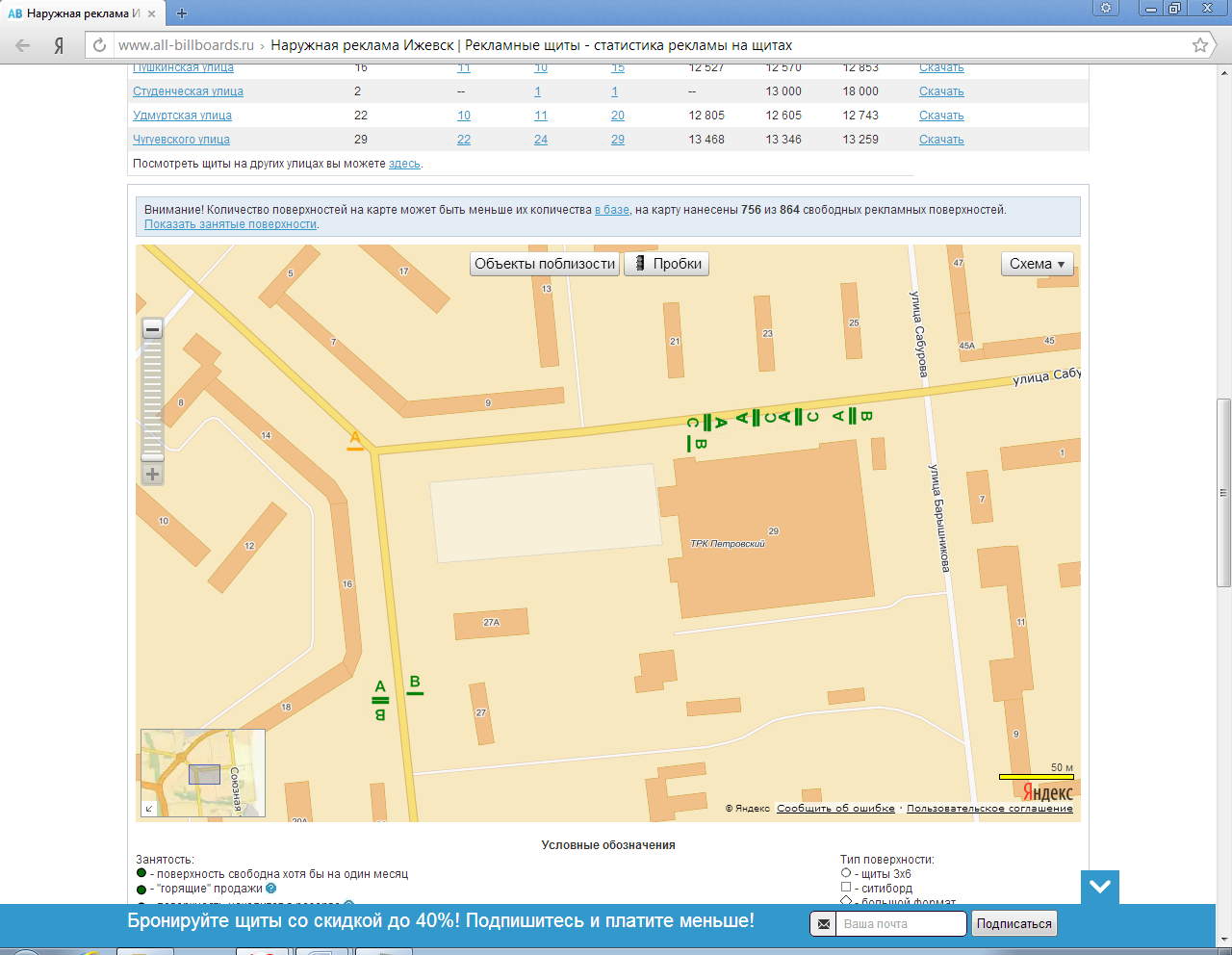Click the browser back arrow
1232x955 pixels.
click(x=23, y=45)
